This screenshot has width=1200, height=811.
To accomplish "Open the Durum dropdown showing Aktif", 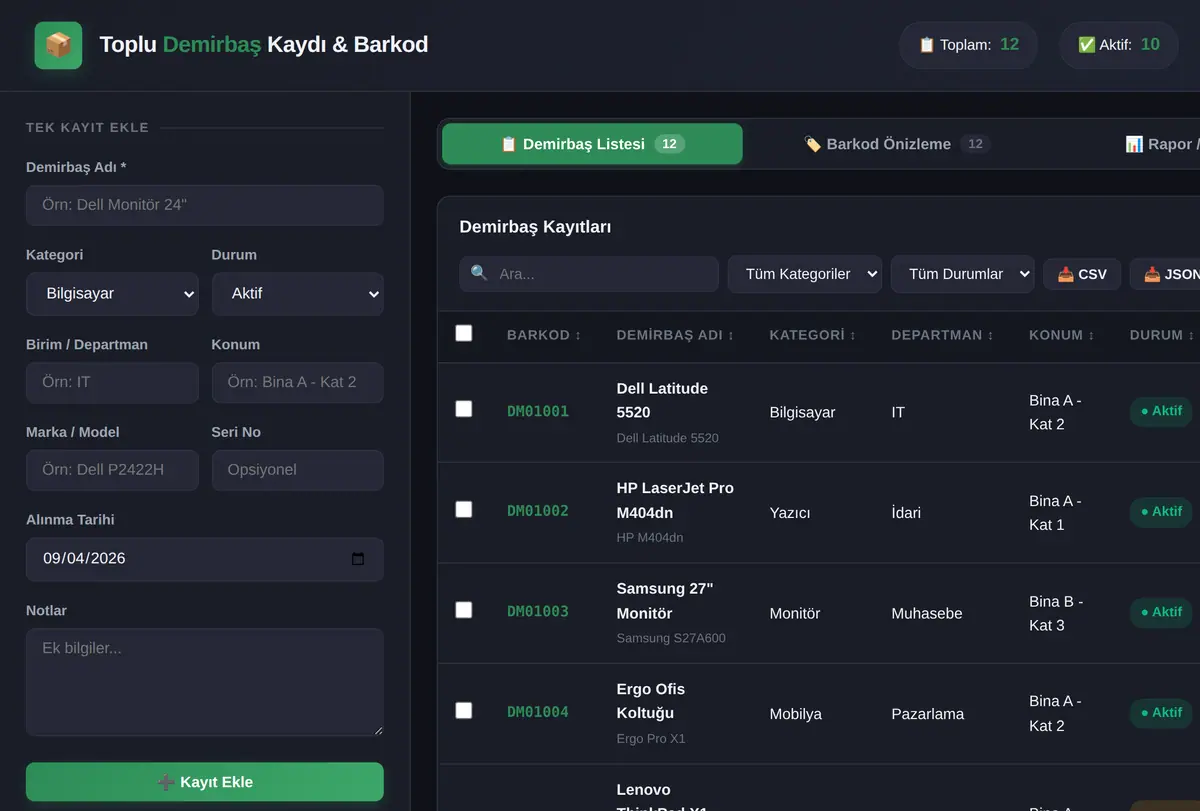I will point(297,294).
